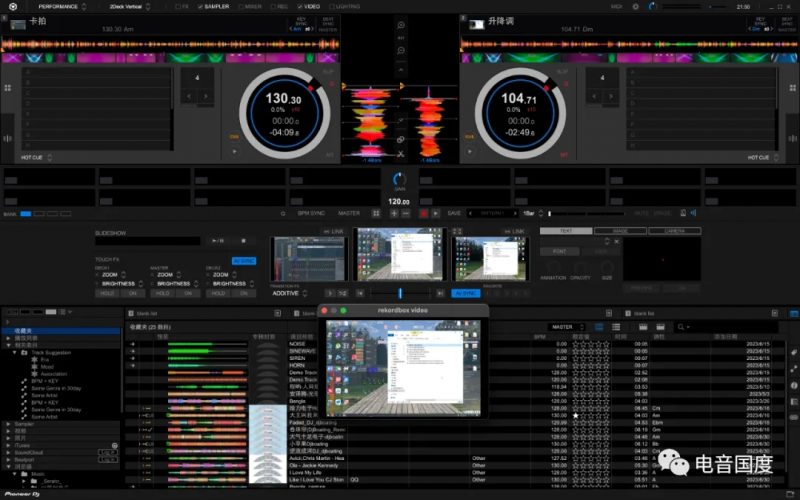Click deck 2 waveform panel icon
This screenshot has height=500, width=800.
(792, 138)
